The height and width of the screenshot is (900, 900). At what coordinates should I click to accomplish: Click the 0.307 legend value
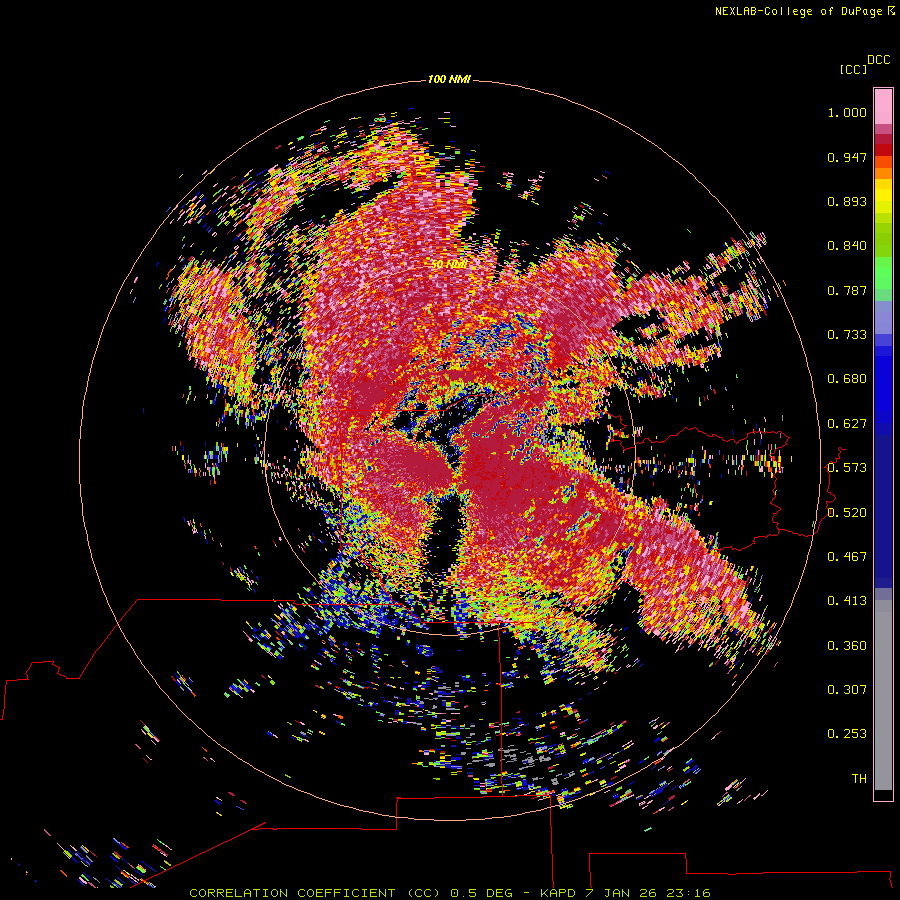coord(847,690)
